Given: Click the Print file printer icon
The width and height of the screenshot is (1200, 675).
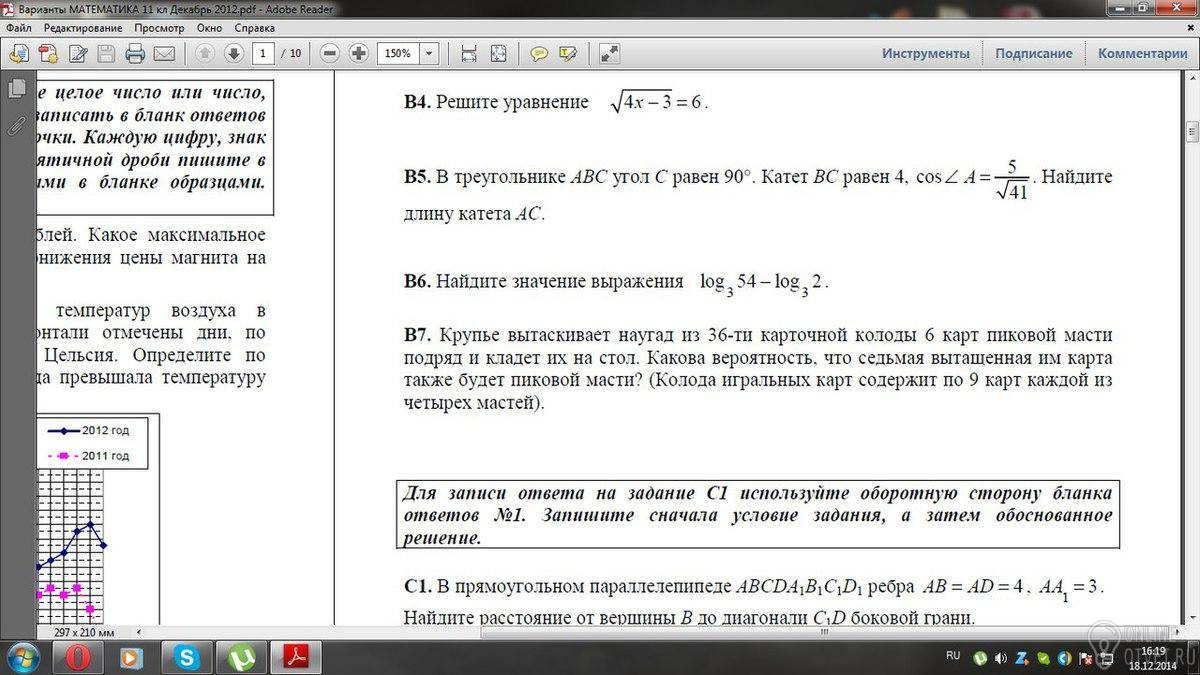Looking at the screenshot, I should click(x=135, y=53).
